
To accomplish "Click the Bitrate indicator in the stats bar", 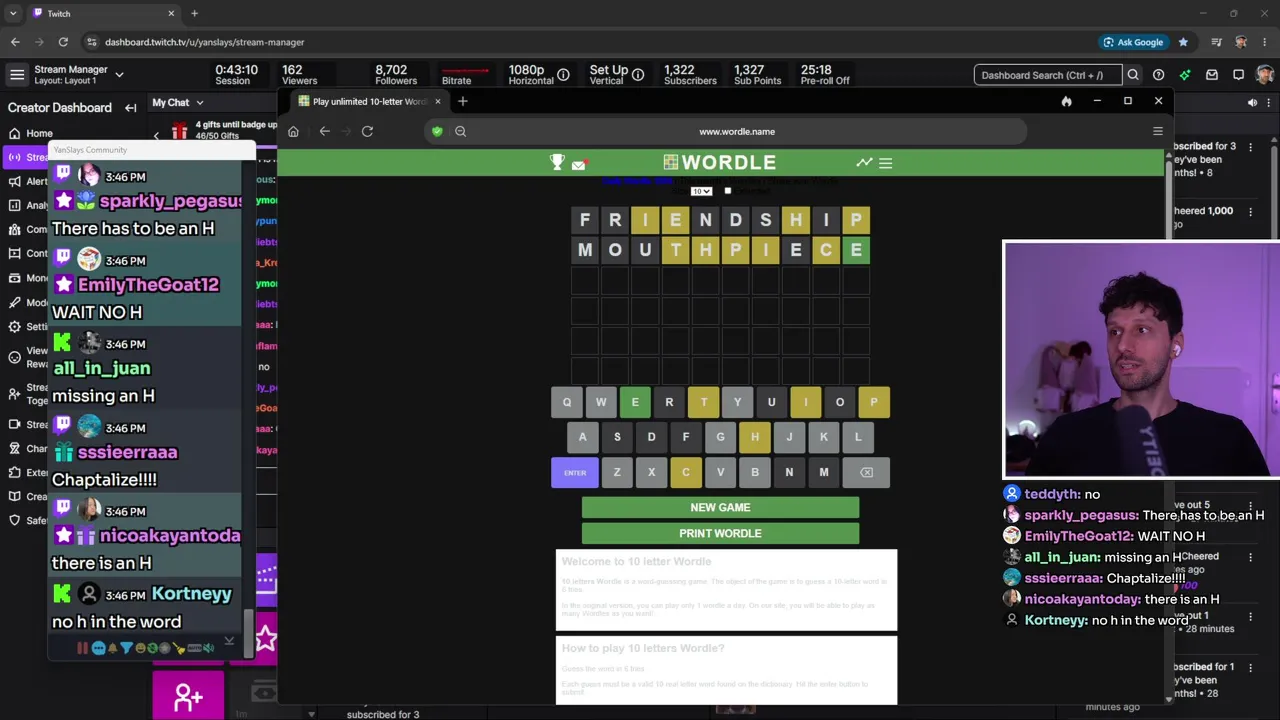I will tap(464, 75).
